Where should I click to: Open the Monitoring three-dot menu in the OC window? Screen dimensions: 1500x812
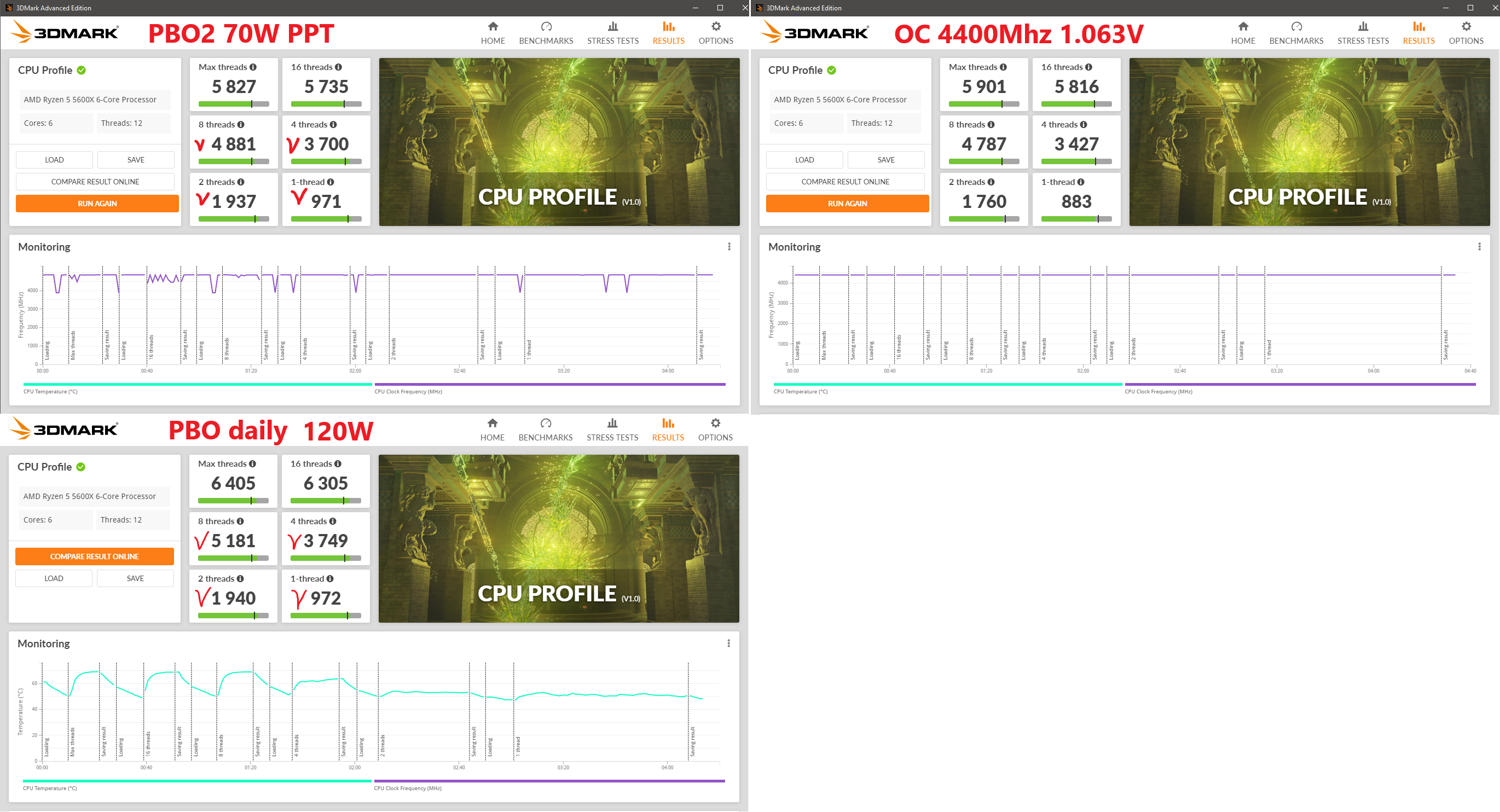pos(1479,247)
